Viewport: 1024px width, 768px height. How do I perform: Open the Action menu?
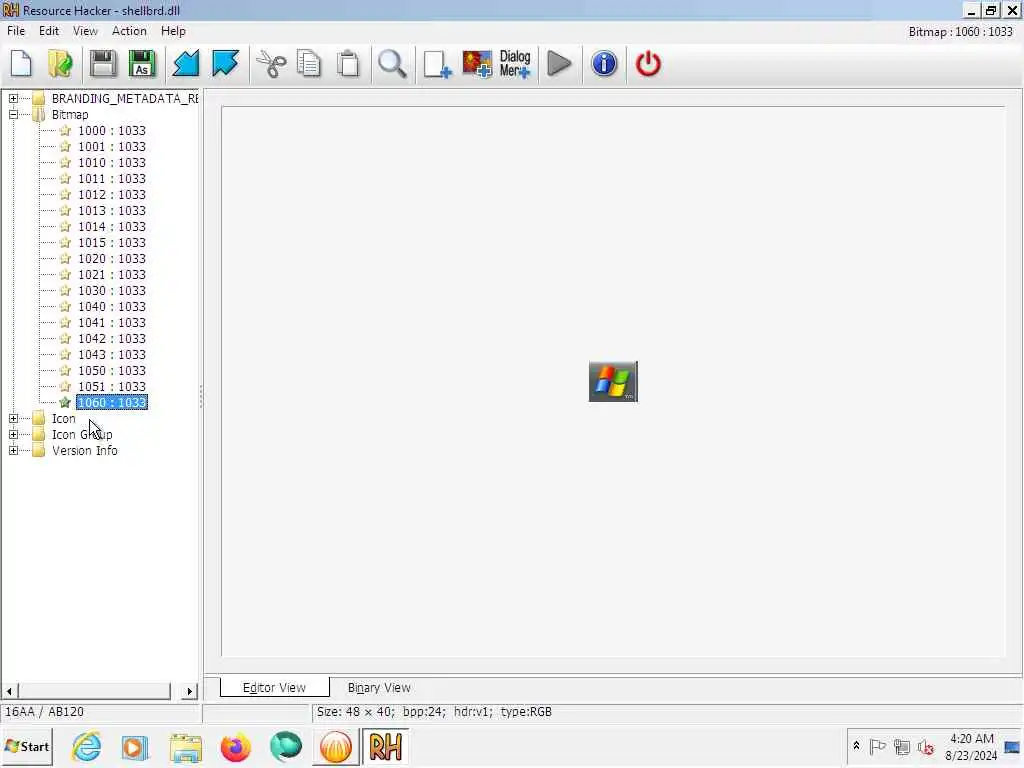(x=129, y=31)
